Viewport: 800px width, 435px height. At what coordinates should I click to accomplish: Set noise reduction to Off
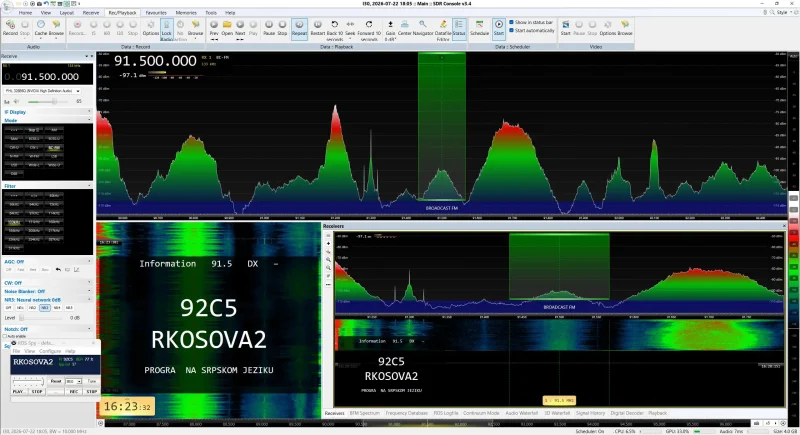[x=9, y=308]
